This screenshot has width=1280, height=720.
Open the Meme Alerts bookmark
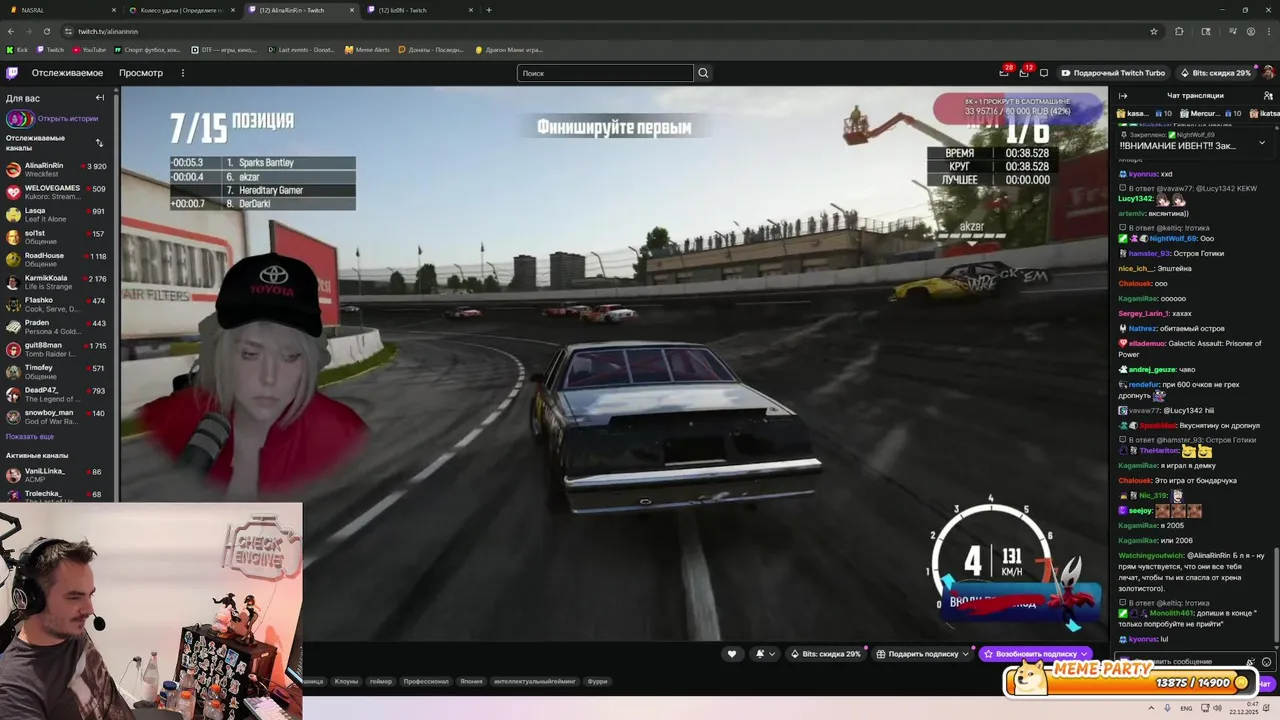pyautogui.click(x=367, y=49)
